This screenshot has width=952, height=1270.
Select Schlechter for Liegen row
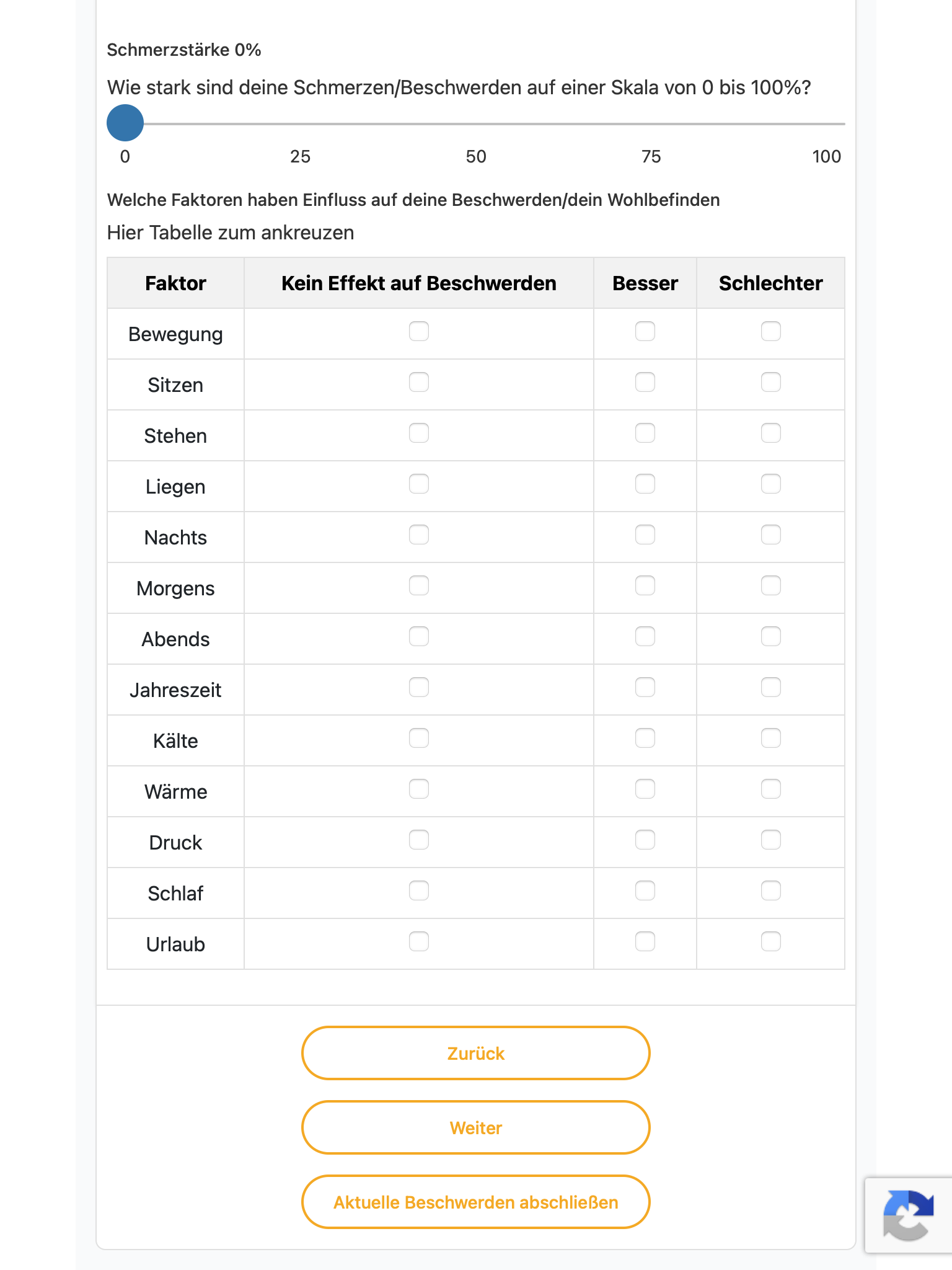point(771,484)
